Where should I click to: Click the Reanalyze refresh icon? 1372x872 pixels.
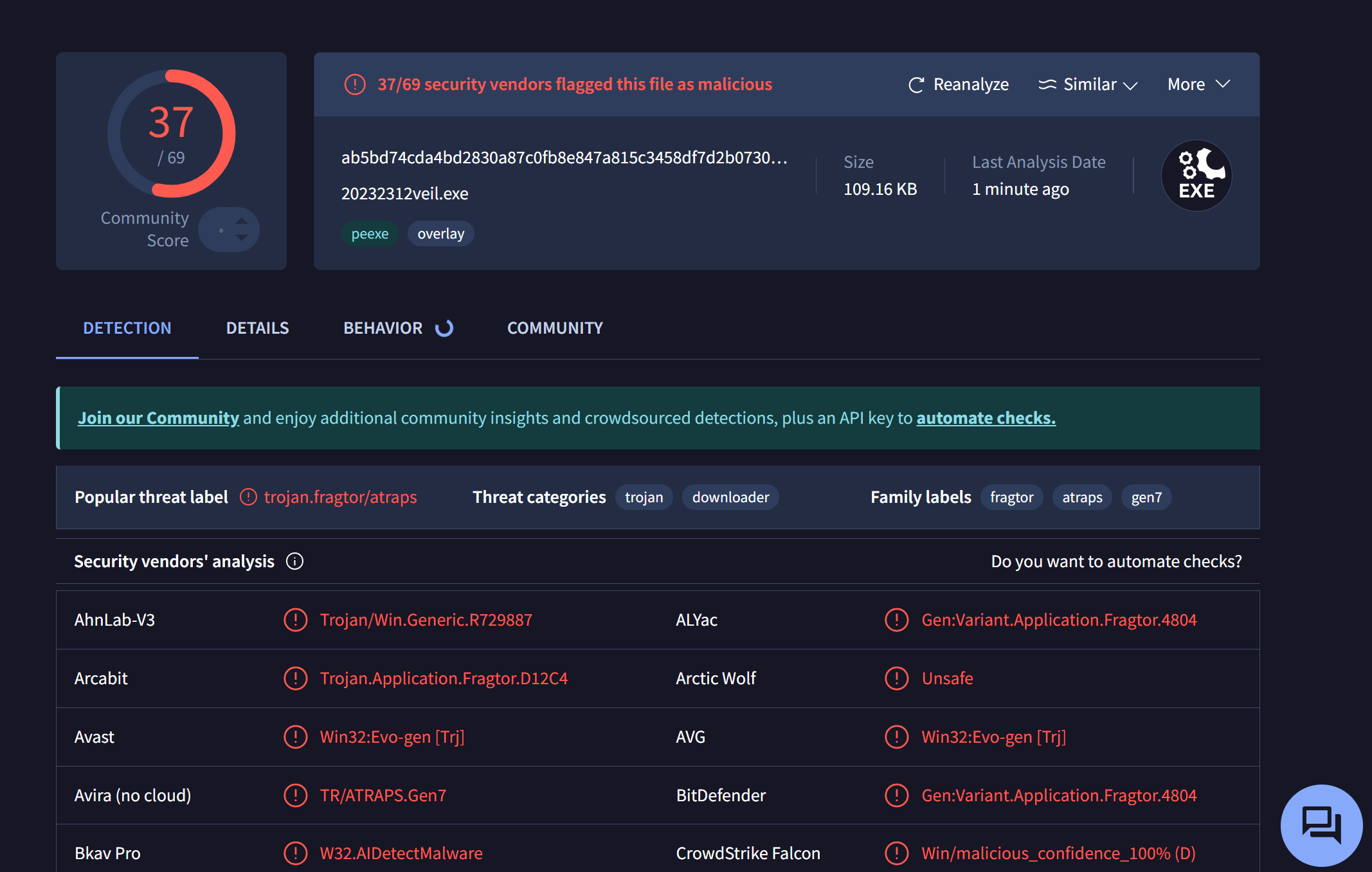point(916,85)
